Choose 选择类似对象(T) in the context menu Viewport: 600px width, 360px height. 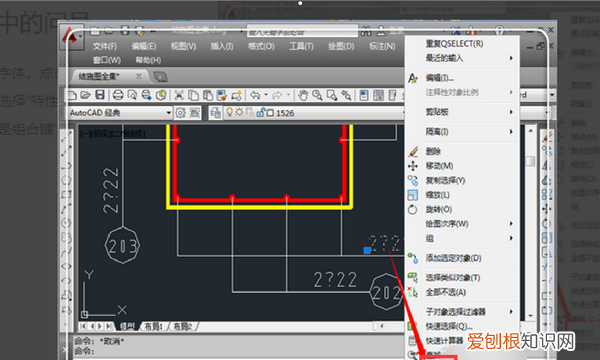[453, 278]
